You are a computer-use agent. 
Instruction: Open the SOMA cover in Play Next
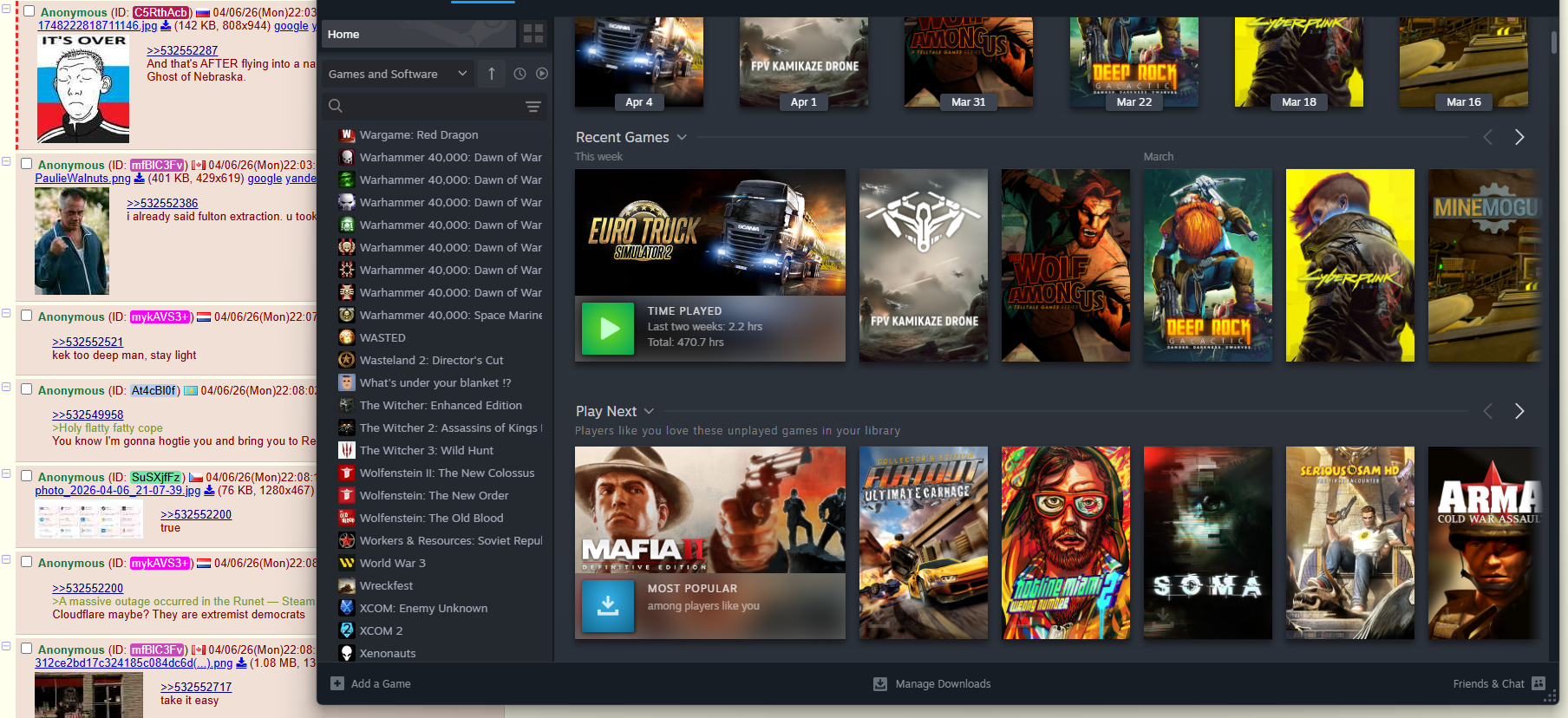pos(1208,543)
